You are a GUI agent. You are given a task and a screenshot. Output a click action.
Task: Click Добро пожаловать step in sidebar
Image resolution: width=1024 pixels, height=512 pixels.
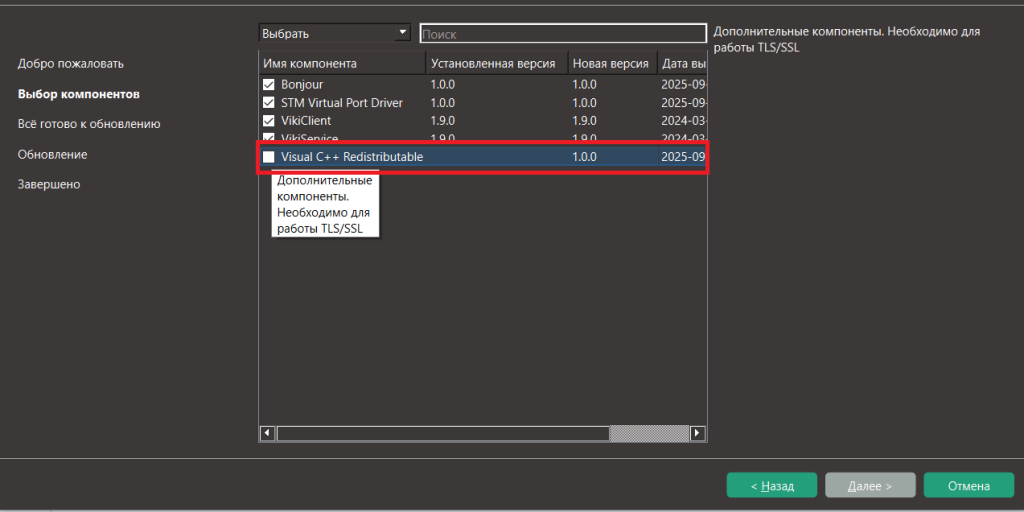(x=70, y=64)
